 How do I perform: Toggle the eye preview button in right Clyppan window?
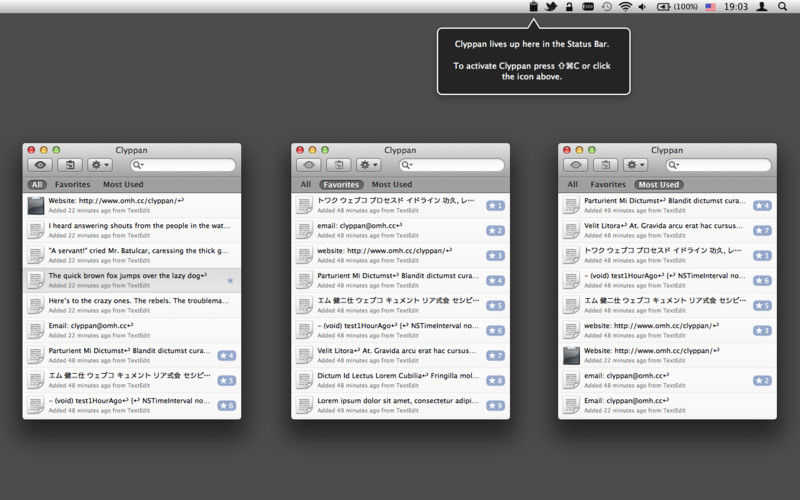576,165
